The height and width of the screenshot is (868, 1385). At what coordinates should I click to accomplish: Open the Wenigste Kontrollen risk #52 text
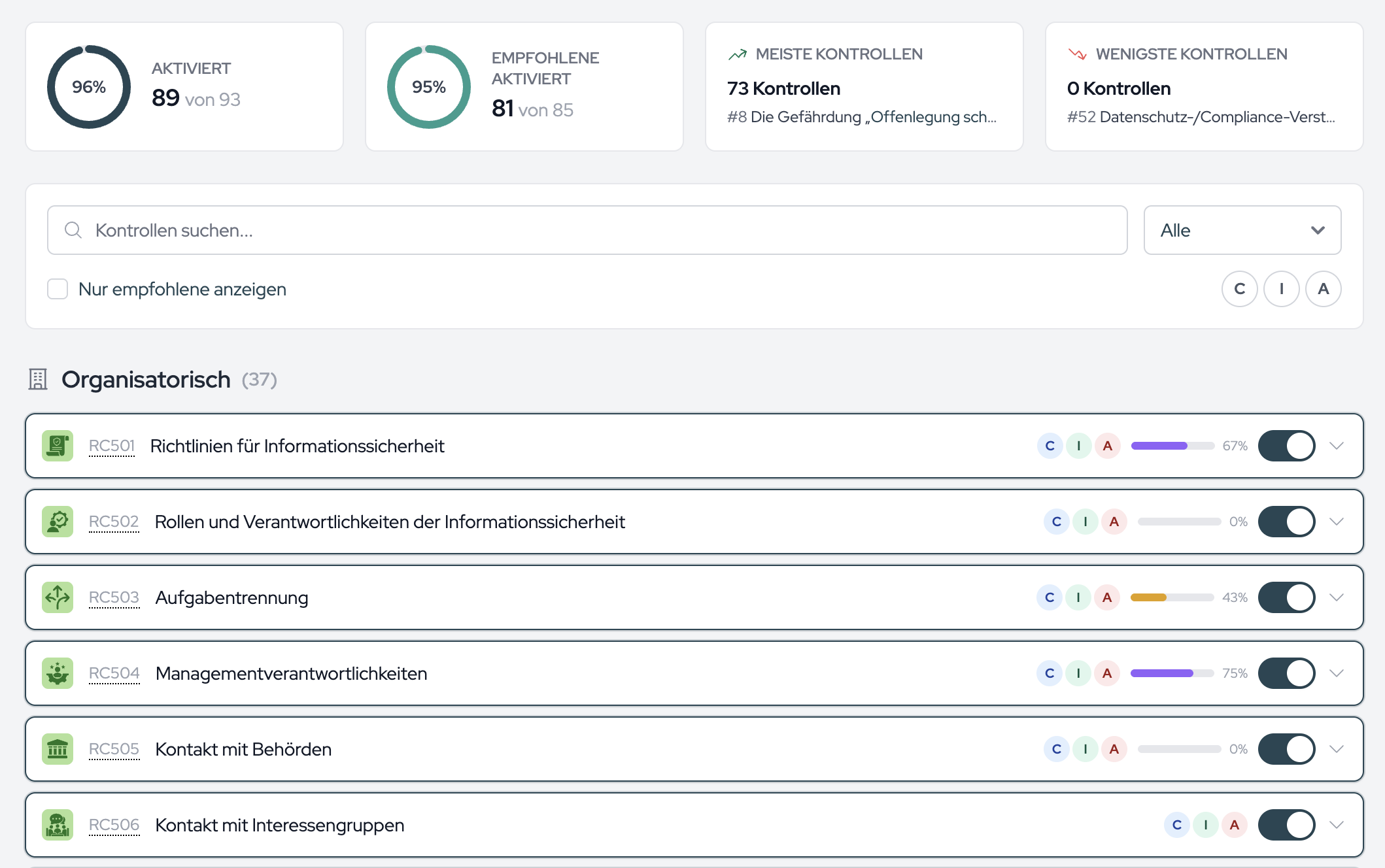[1201, 117]
